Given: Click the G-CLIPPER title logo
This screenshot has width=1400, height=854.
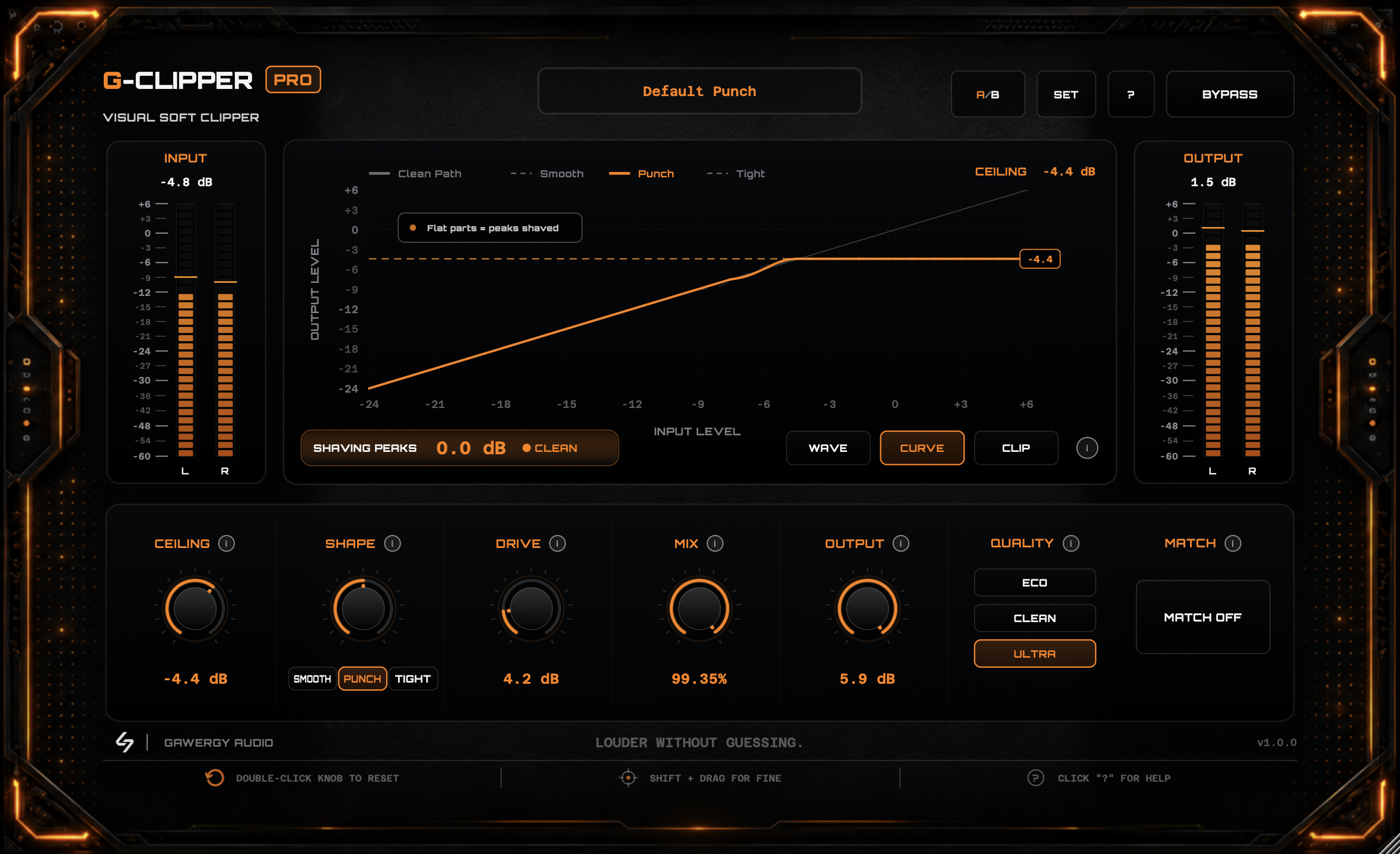Looking at the screenshot, I should (x=177, y=80).
